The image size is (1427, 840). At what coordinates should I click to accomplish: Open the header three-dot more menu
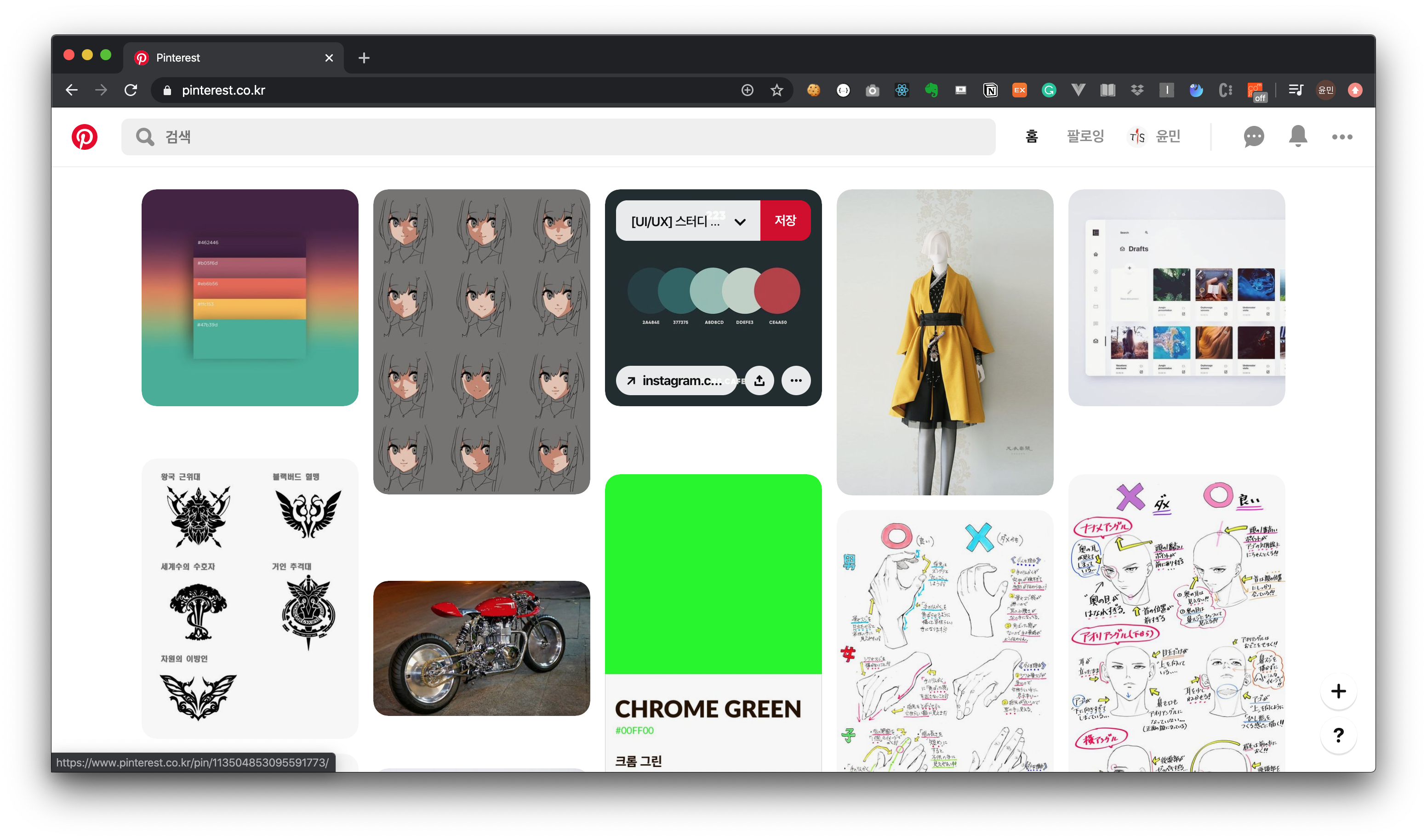[1342, 137]
